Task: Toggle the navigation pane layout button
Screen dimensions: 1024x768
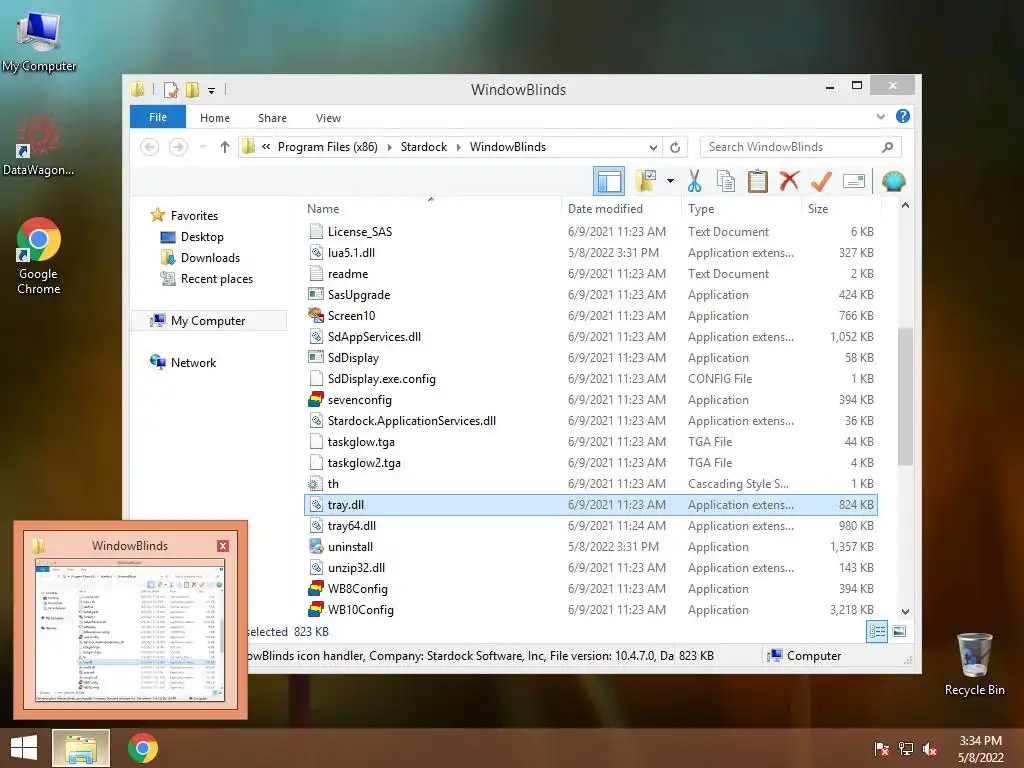Action: [x=609, y=181]
